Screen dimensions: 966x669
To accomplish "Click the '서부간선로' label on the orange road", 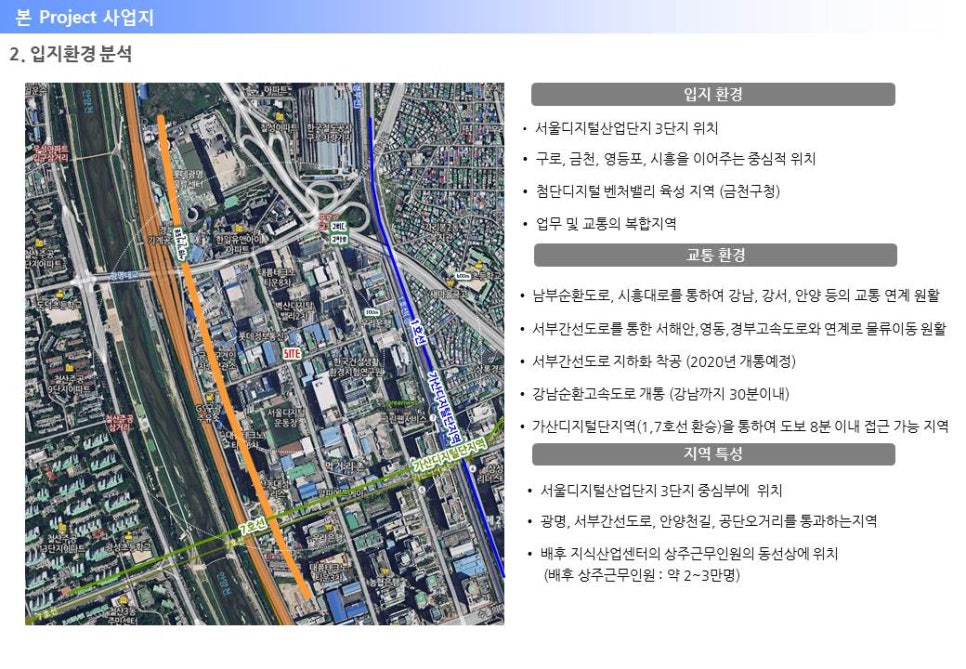I will click(179, 243).
